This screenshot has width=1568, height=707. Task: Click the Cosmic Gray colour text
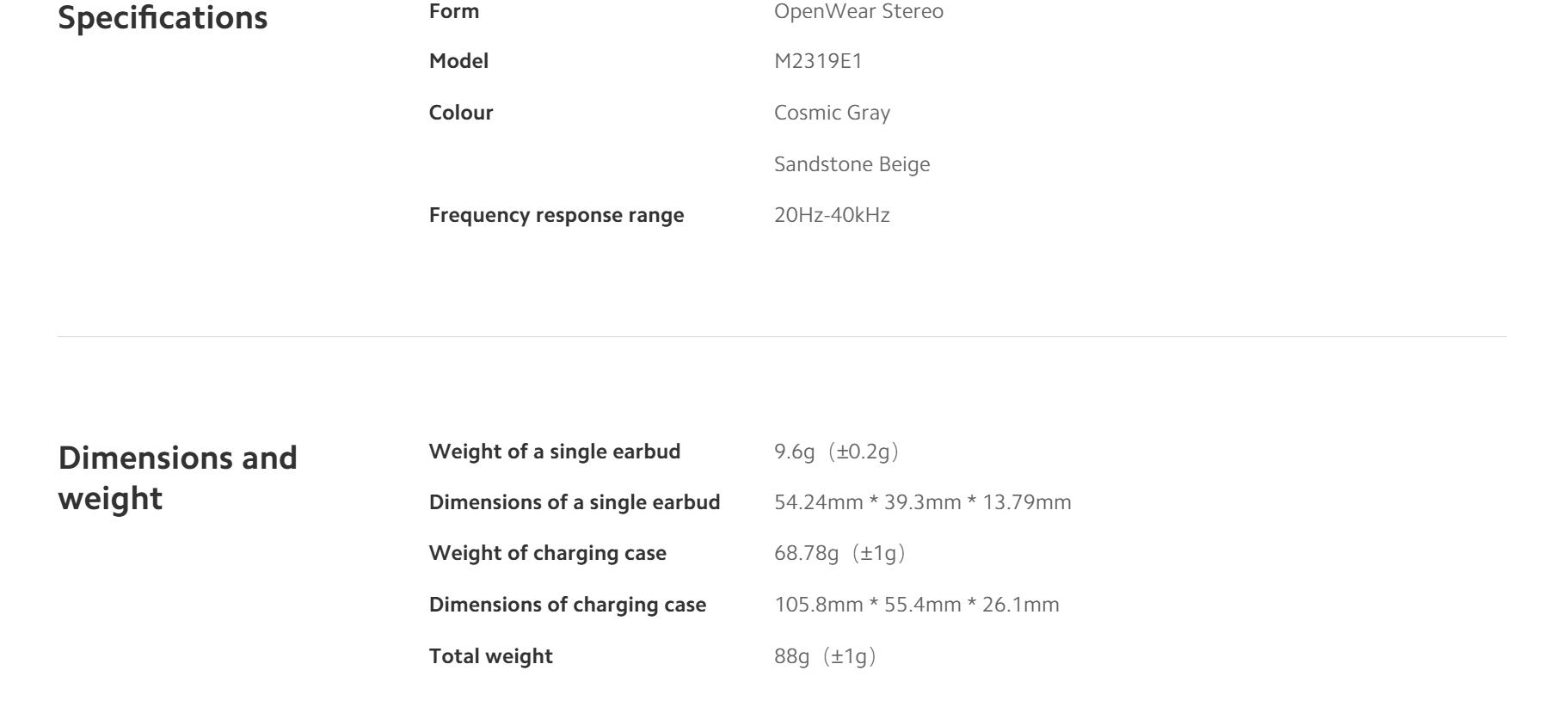[832, 113]
